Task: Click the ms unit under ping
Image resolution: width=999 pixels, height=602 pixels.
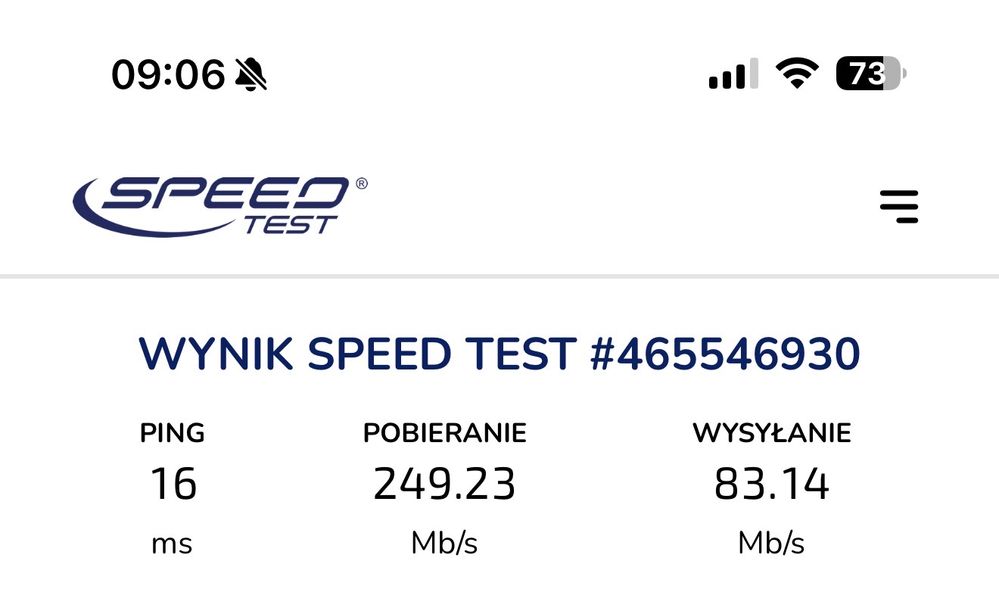Action: point(172,544)
